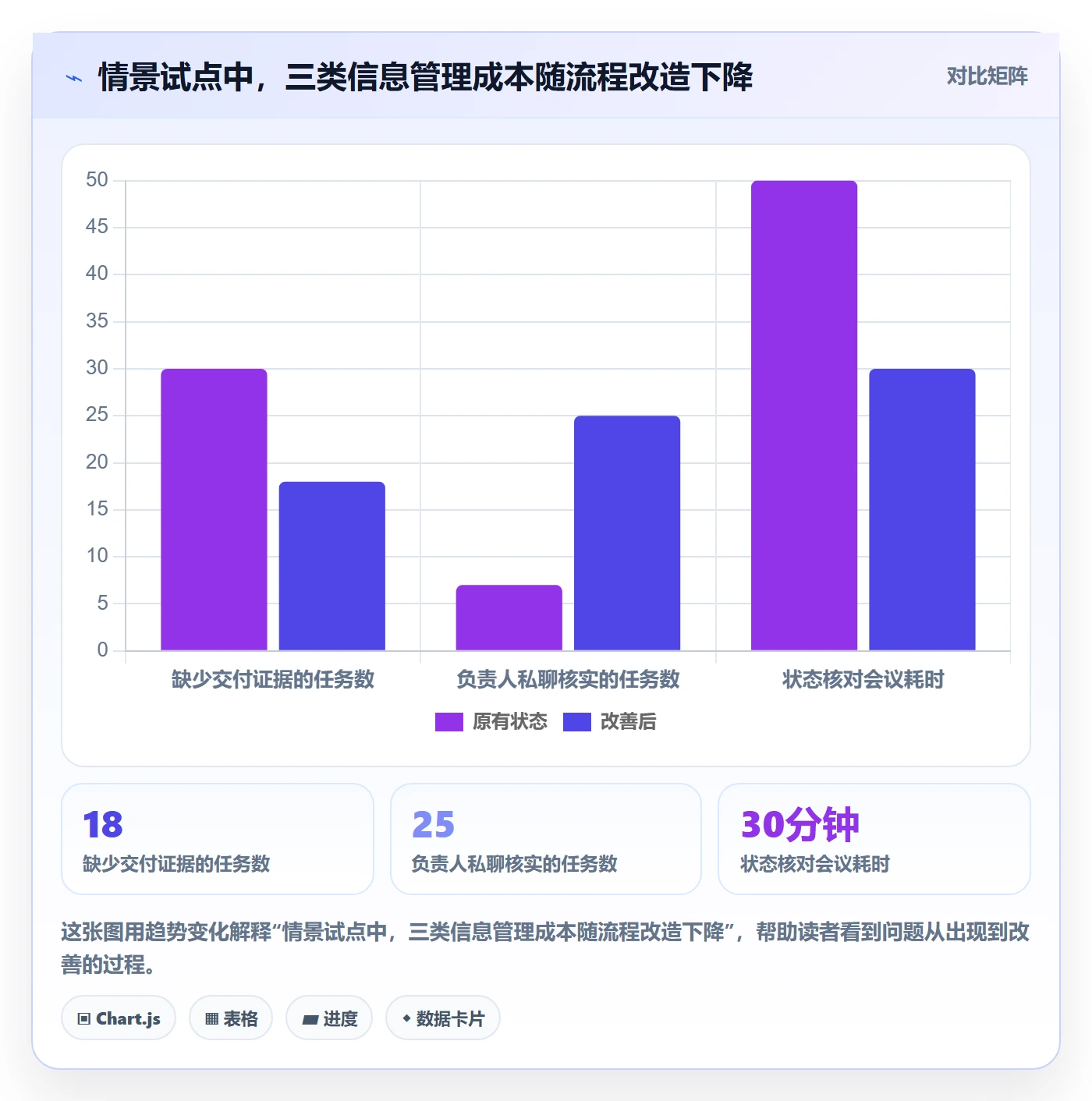Click the purple bar for 负责人私聊核实的任务数
The image size is (1092, 1101).
tap(509, 618)
